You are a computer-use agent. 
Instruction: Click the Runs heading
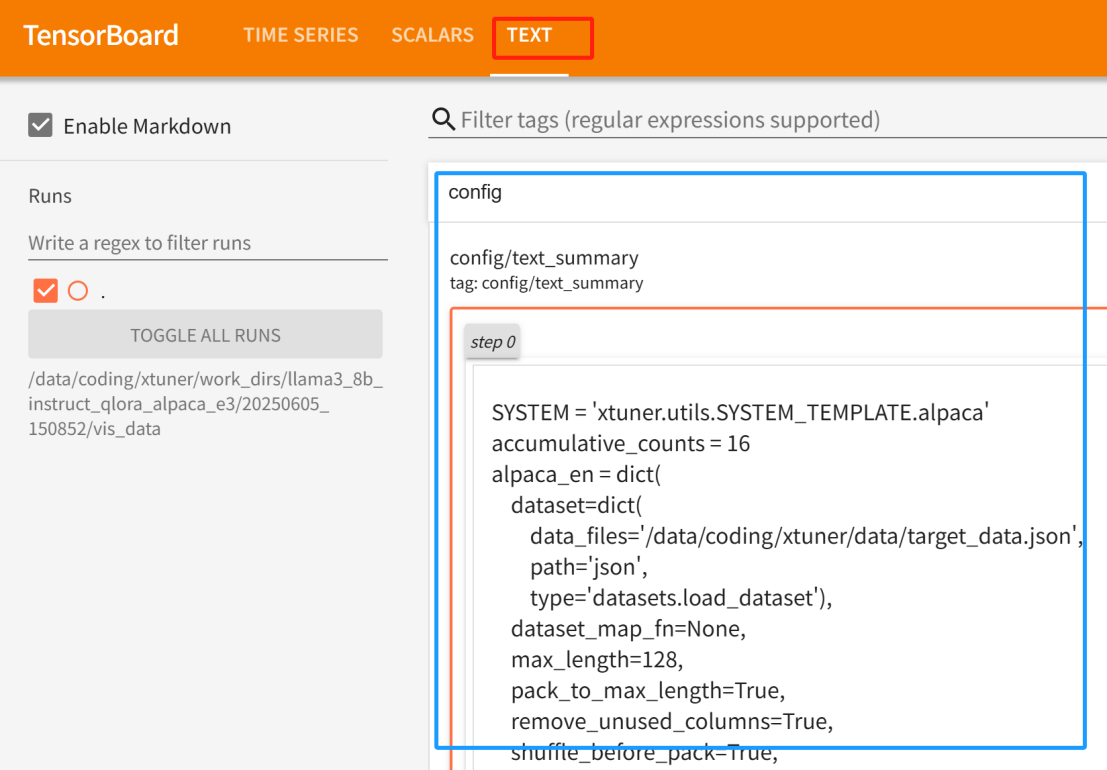(x=50, y=195)
